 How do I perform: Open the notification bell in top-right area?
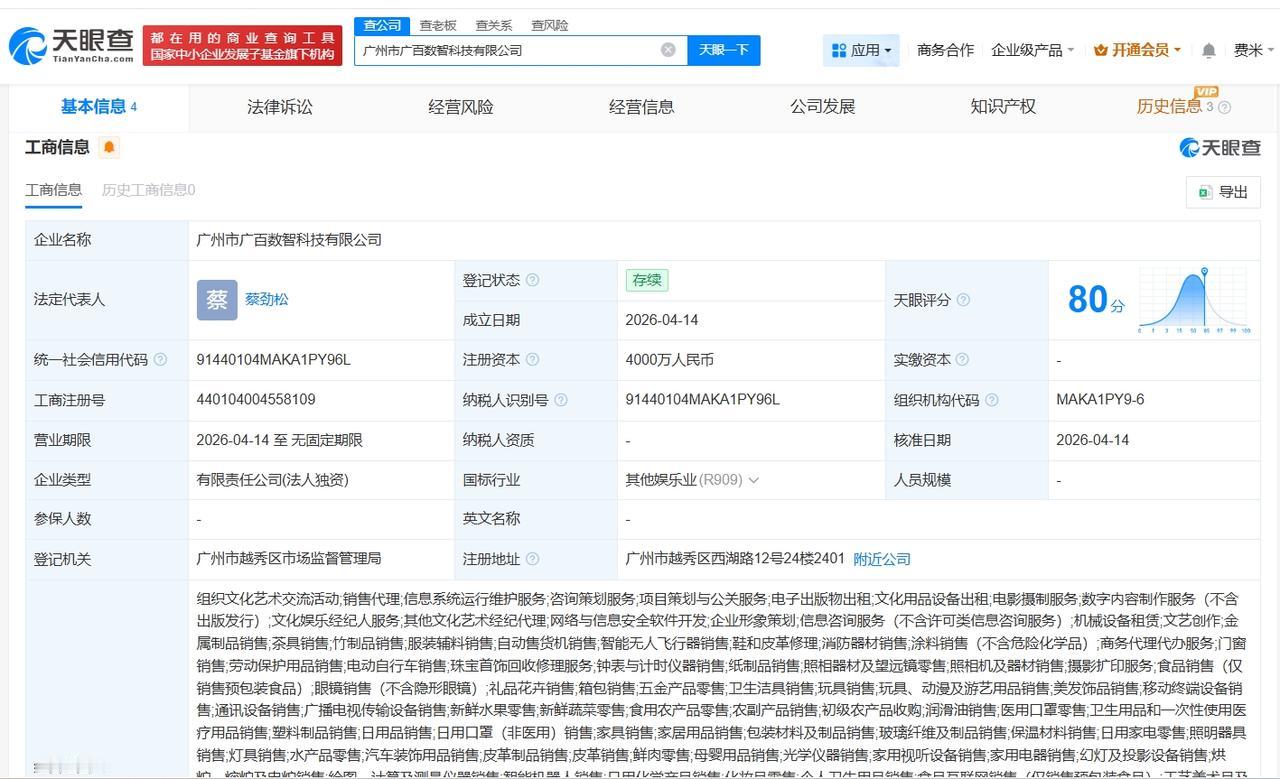[x=1207, y=48]
